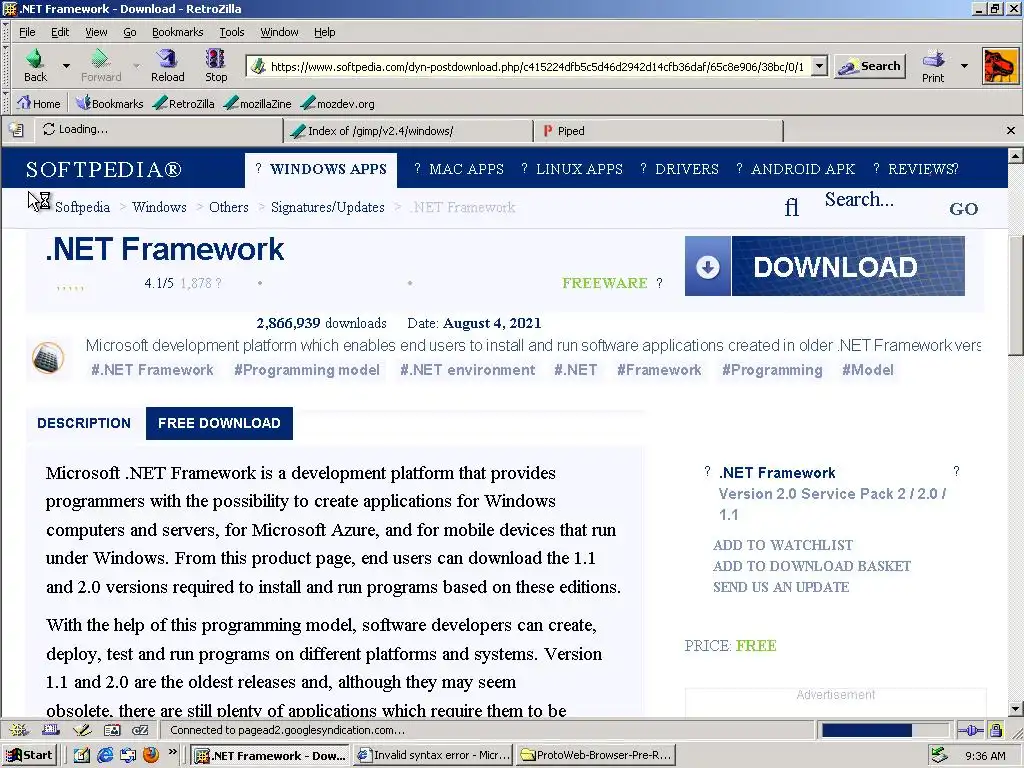Open the Go menu
The image size is (1024, 768).
[130, 32]
